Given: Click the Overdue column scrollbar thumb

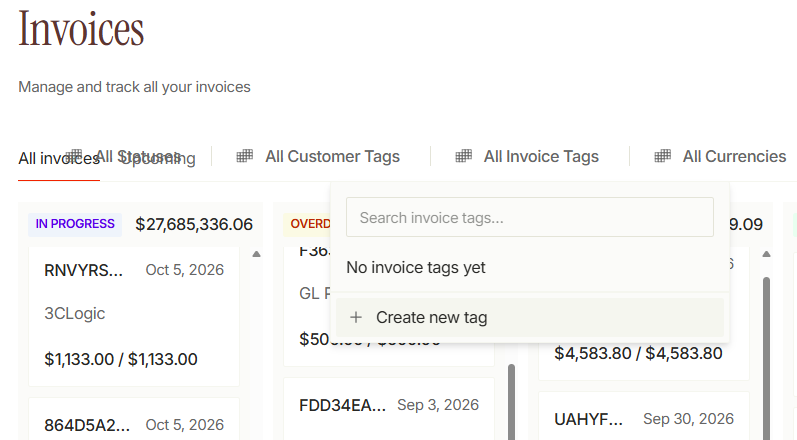Looking at the screenshot, I should 511,401.
